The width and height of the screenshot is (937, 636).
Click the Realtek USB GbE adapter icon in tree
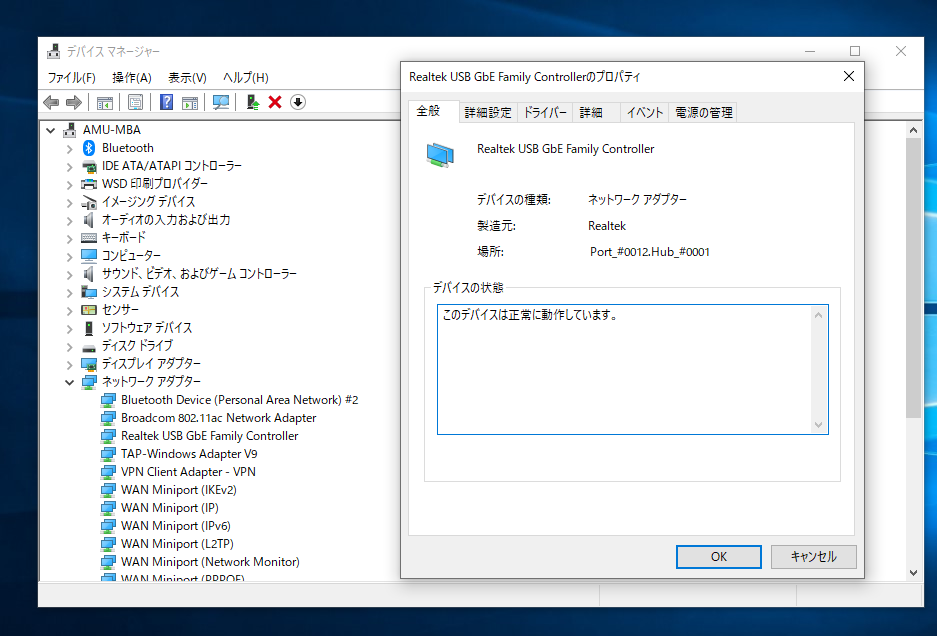point(108,436)
